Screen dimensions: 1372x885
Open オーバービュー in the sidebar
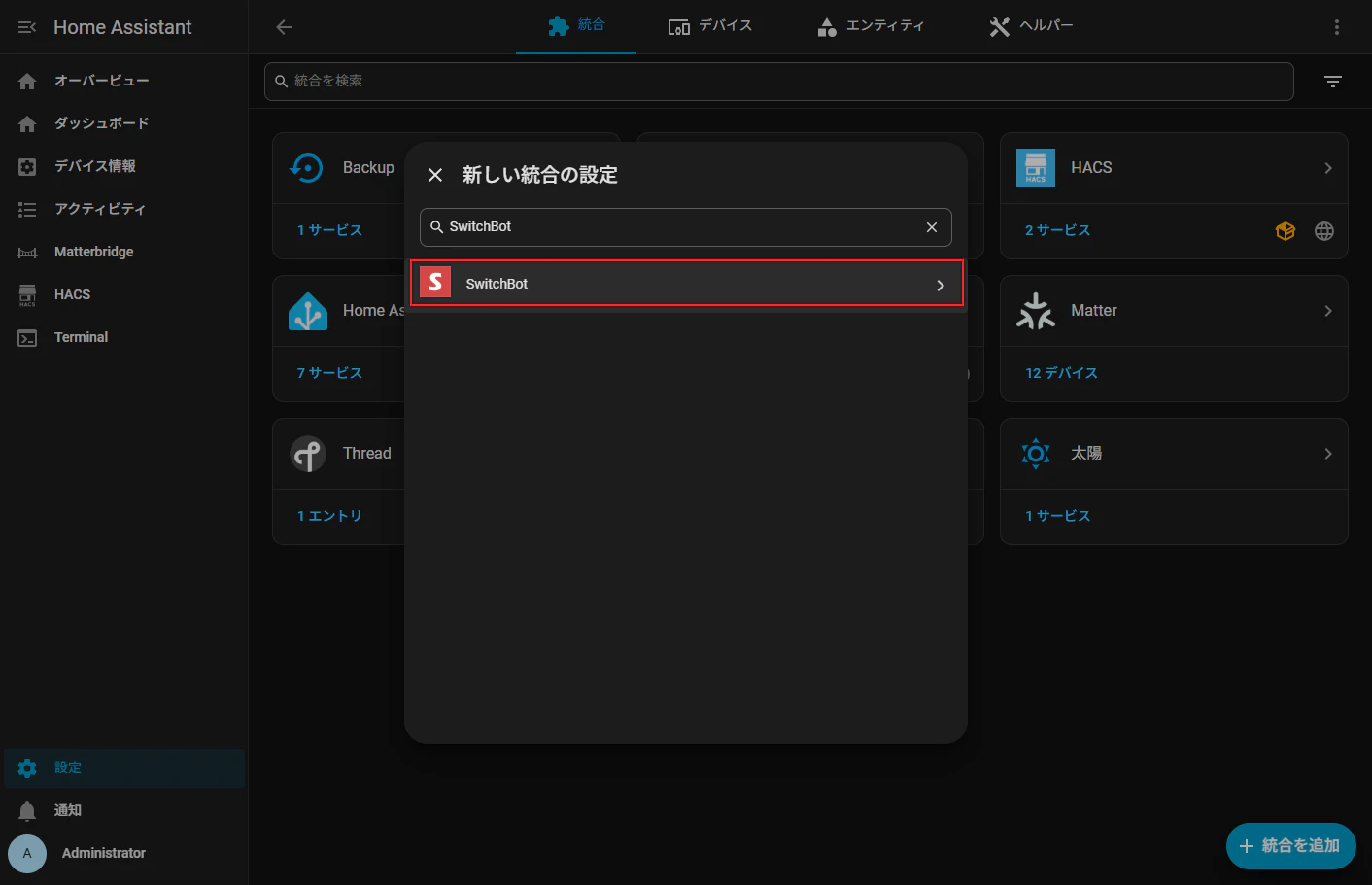124,81
